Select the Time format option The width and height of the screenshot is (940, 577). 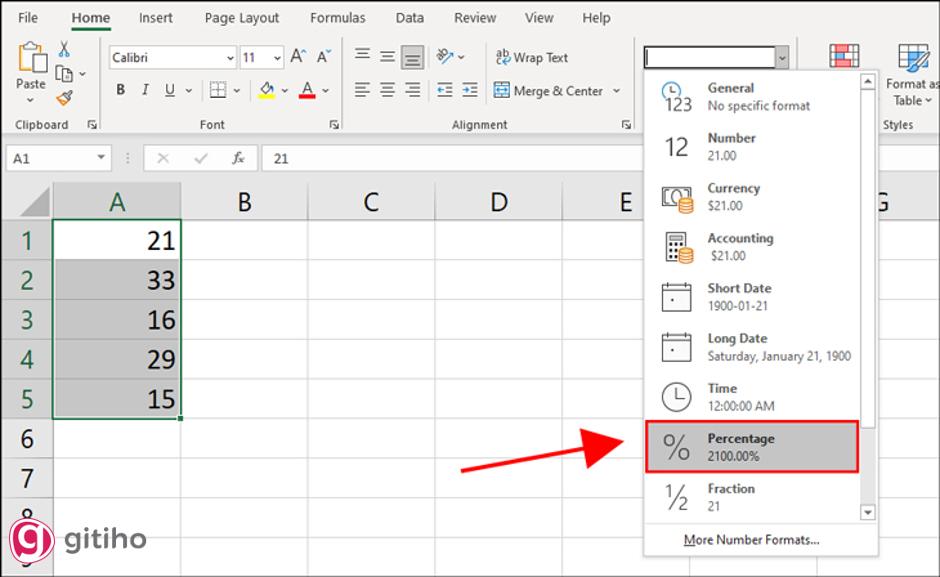[752, 397]
